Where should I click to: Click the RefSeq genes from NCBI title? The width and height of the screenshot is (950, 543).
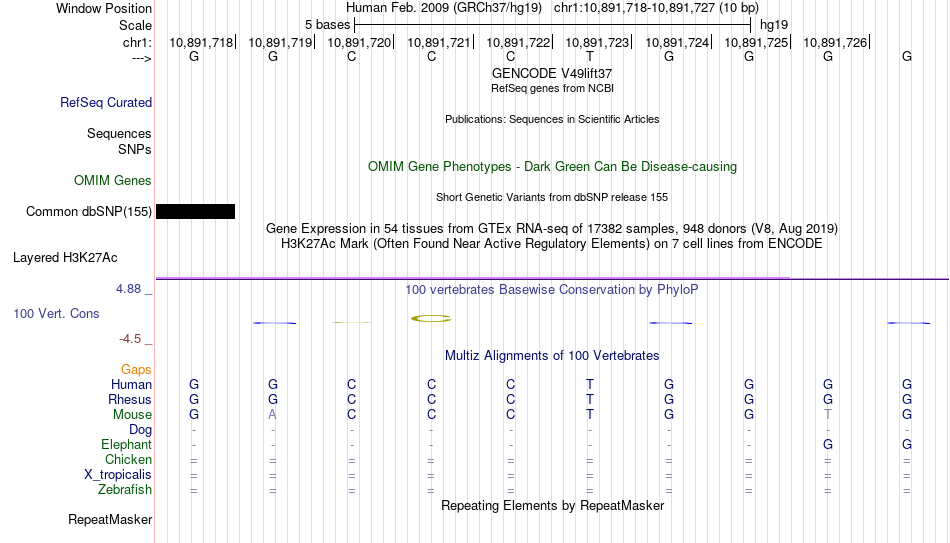pyautogui.click(x=552, y=88)
